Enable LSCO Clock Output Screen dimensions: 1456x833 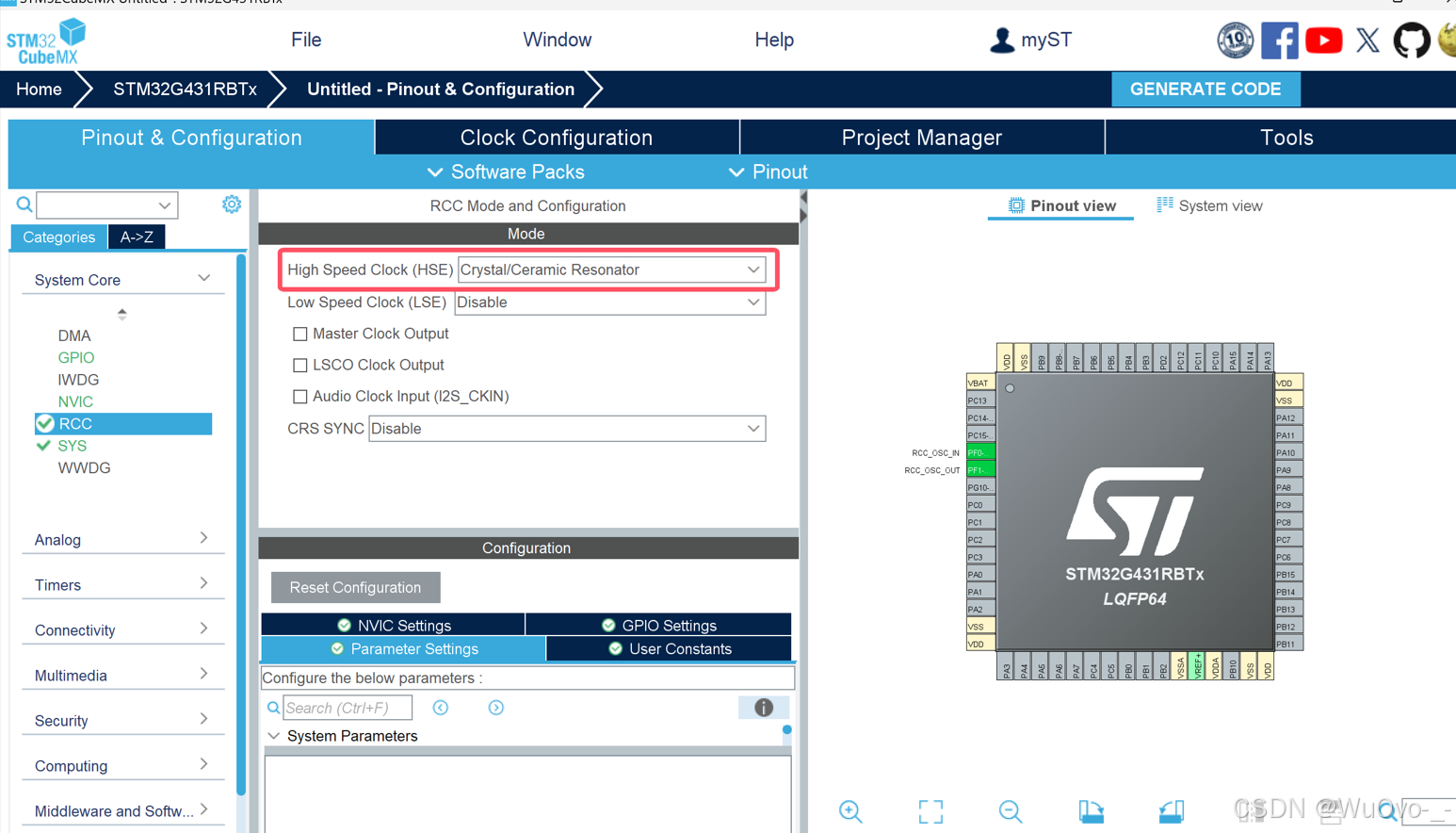click(300, 365)
